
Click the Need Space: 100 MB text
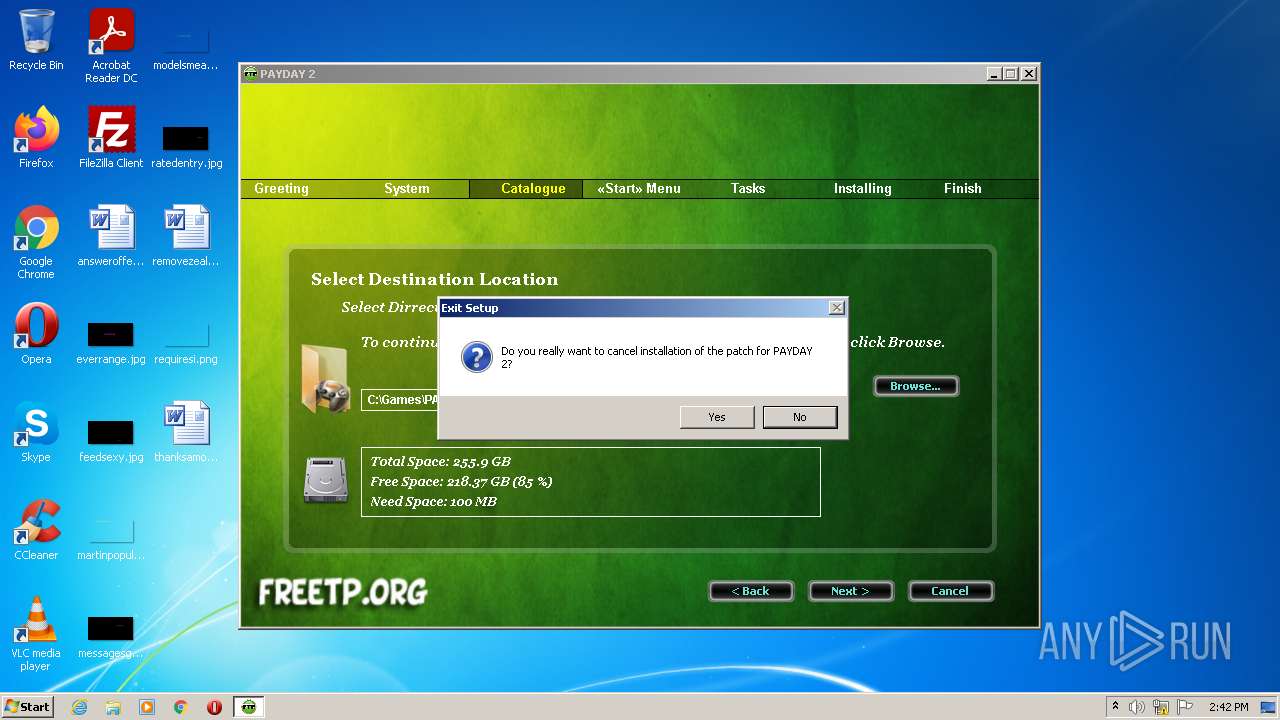coord(433,501)
